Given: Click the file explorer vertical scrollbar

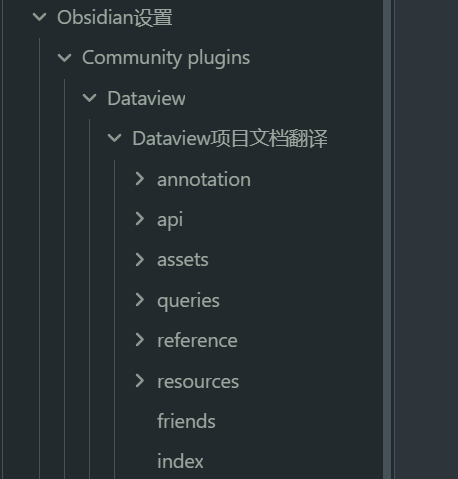Looking at the screenshot, I should [x=387, y=239].
